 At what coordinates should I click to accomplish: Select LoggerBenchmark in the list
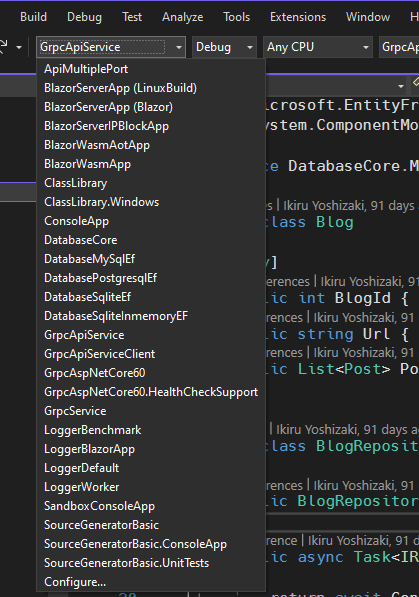coord(151,430)
